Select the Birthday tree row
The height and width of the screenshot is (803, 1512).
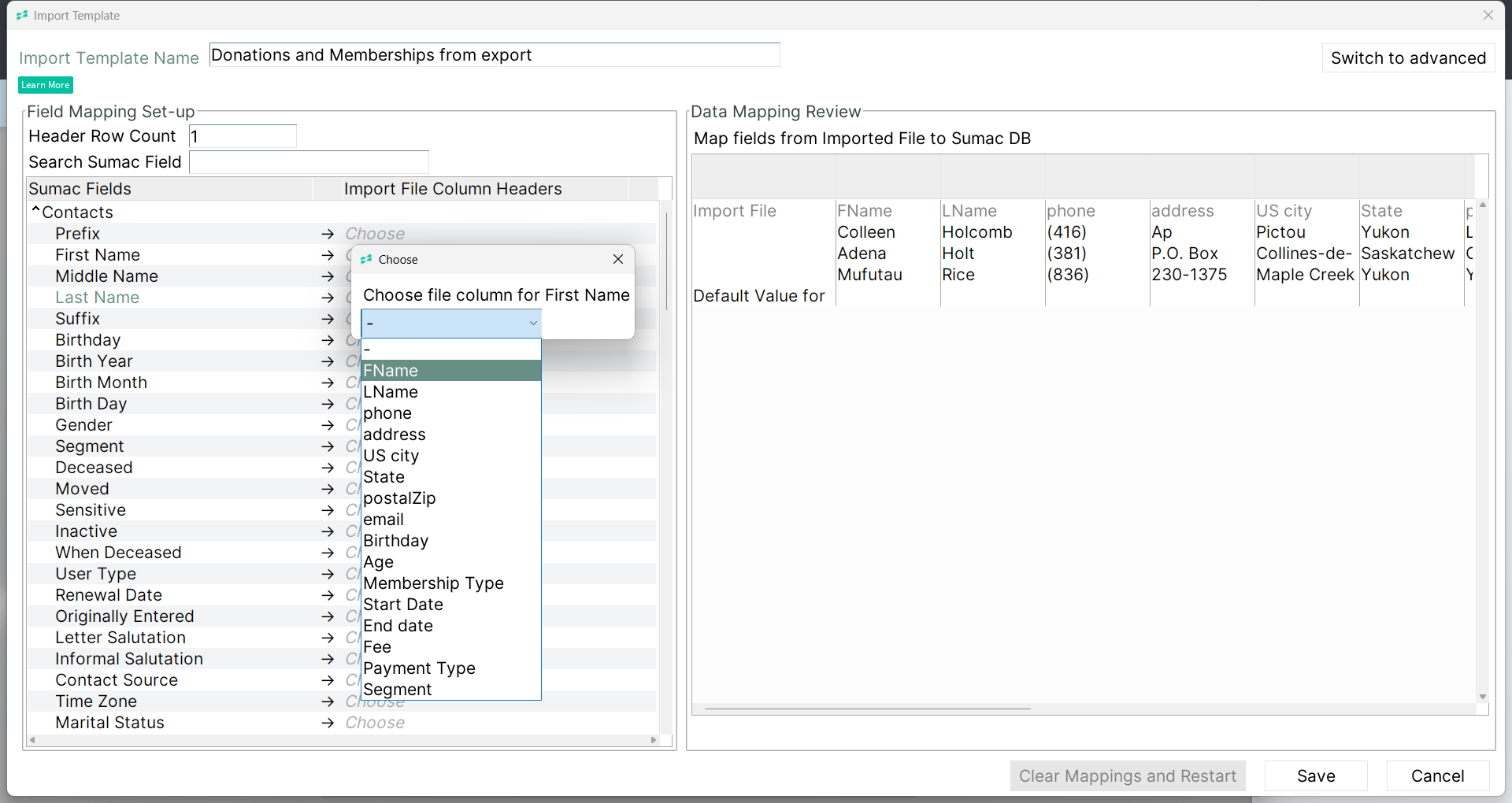coord(87,340)
